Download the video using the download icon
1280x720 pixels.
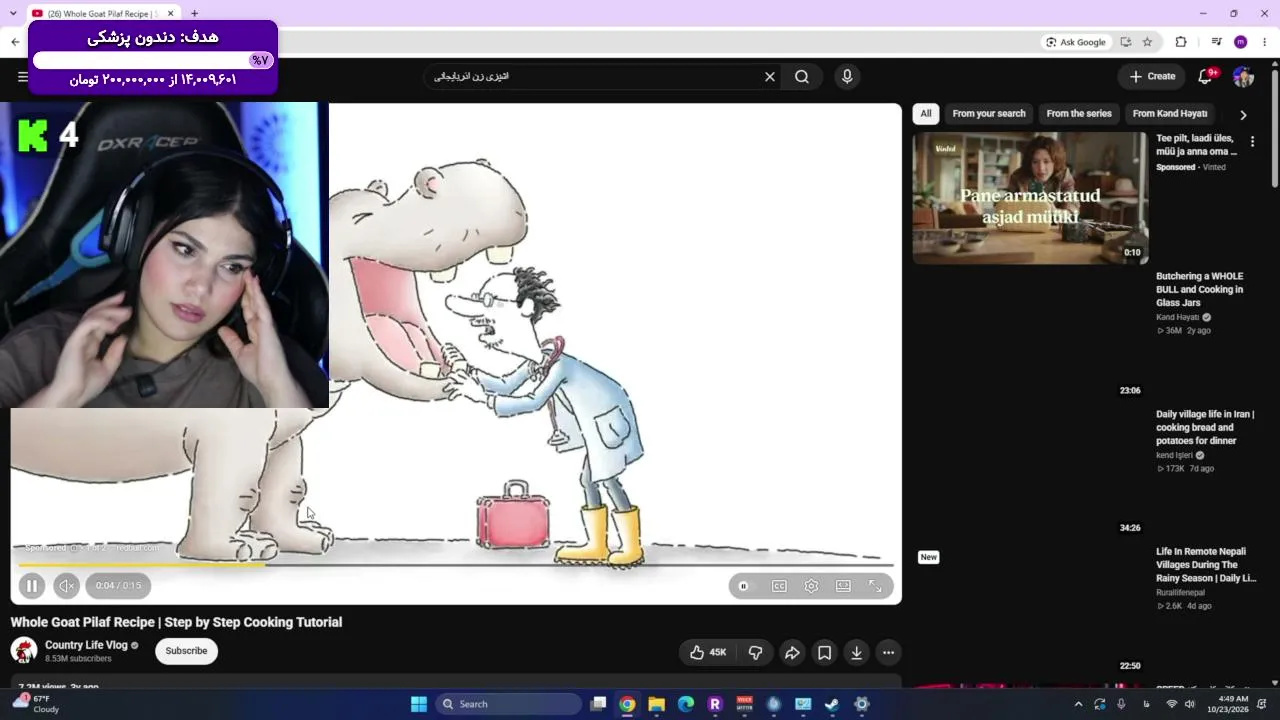tap(856, 653)
